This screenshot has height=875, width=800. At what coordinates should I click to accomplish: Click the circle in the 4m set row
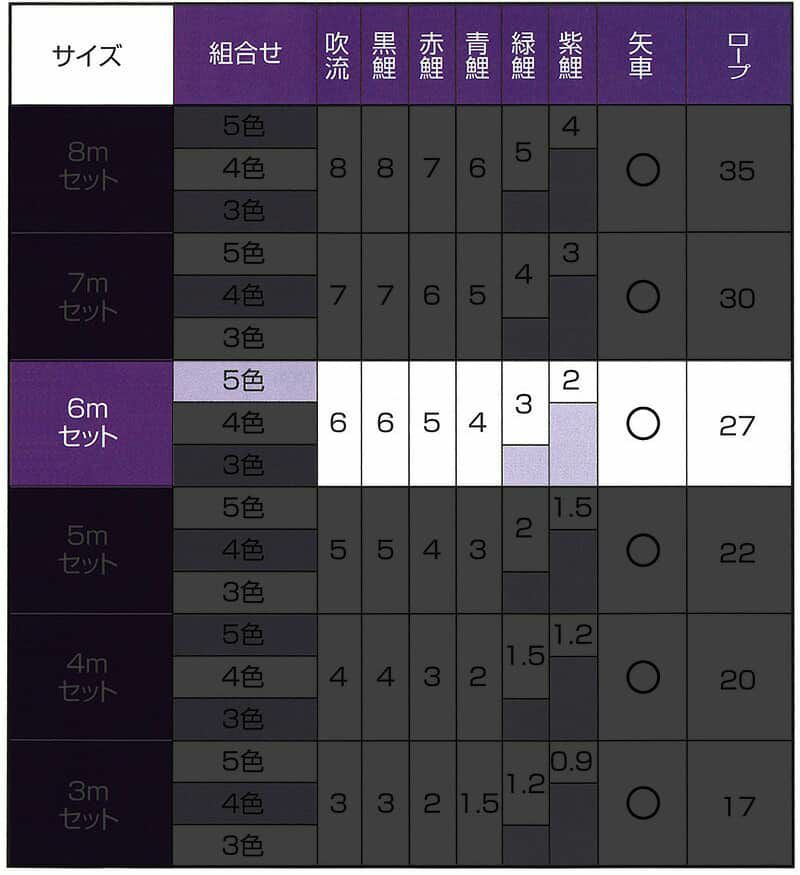pos(642,678)
